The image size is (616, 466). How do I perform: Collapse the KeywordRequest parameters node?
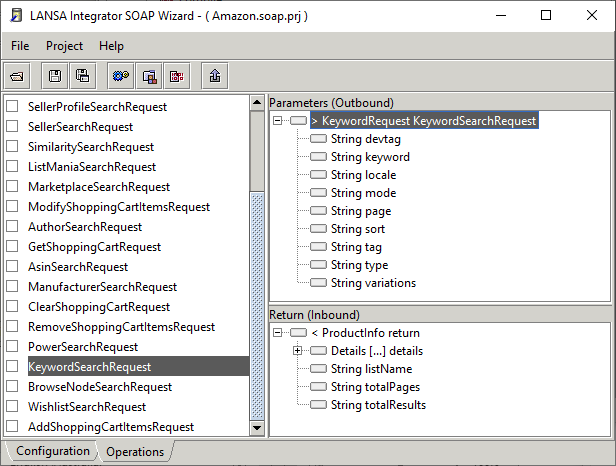(278, 121)
